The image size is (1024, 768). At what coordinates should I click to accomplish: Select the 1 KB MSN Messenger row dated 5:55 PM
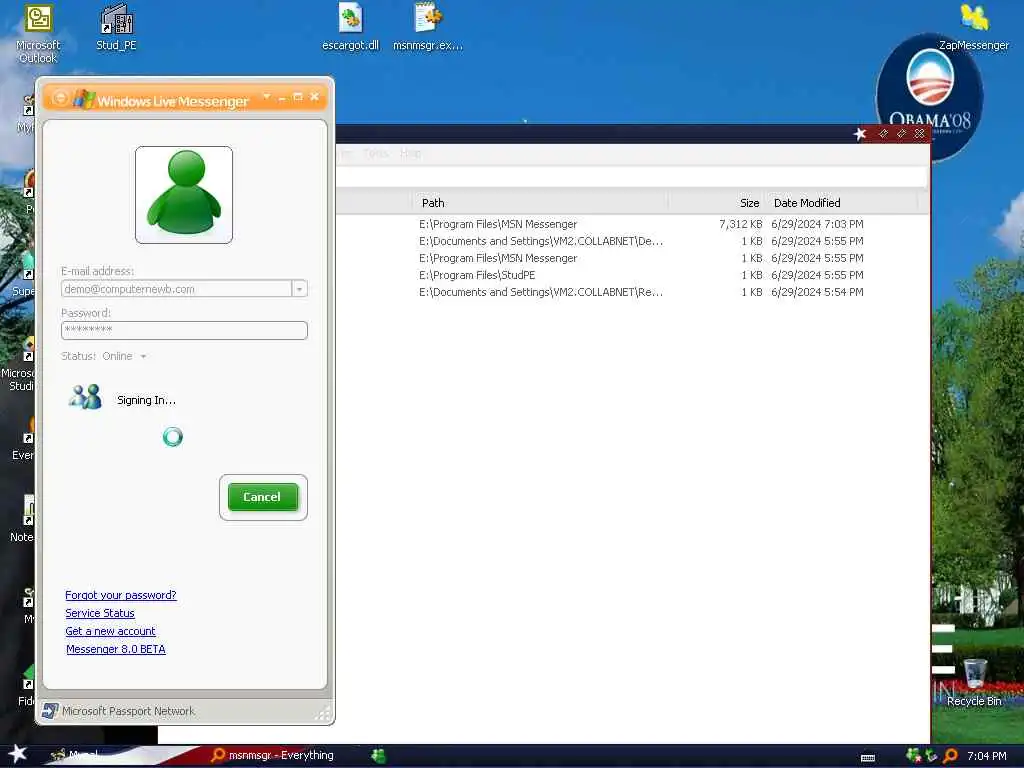tap(632, 258)
